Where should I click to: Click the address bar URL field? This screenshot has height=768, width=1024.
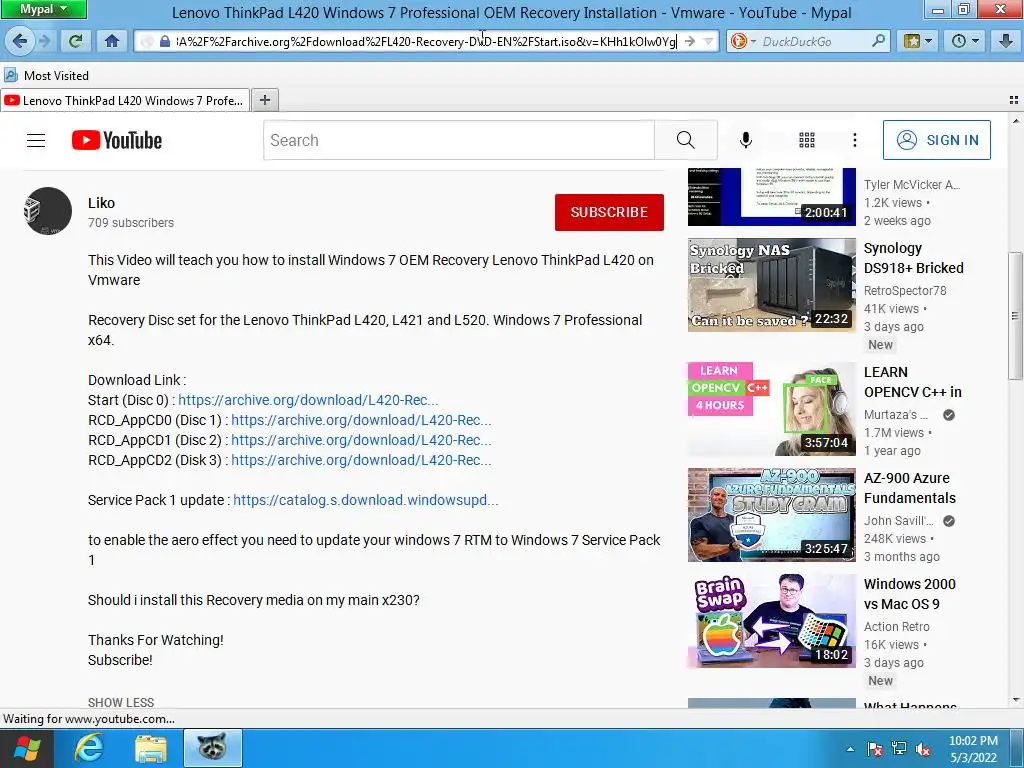point(424,42)
